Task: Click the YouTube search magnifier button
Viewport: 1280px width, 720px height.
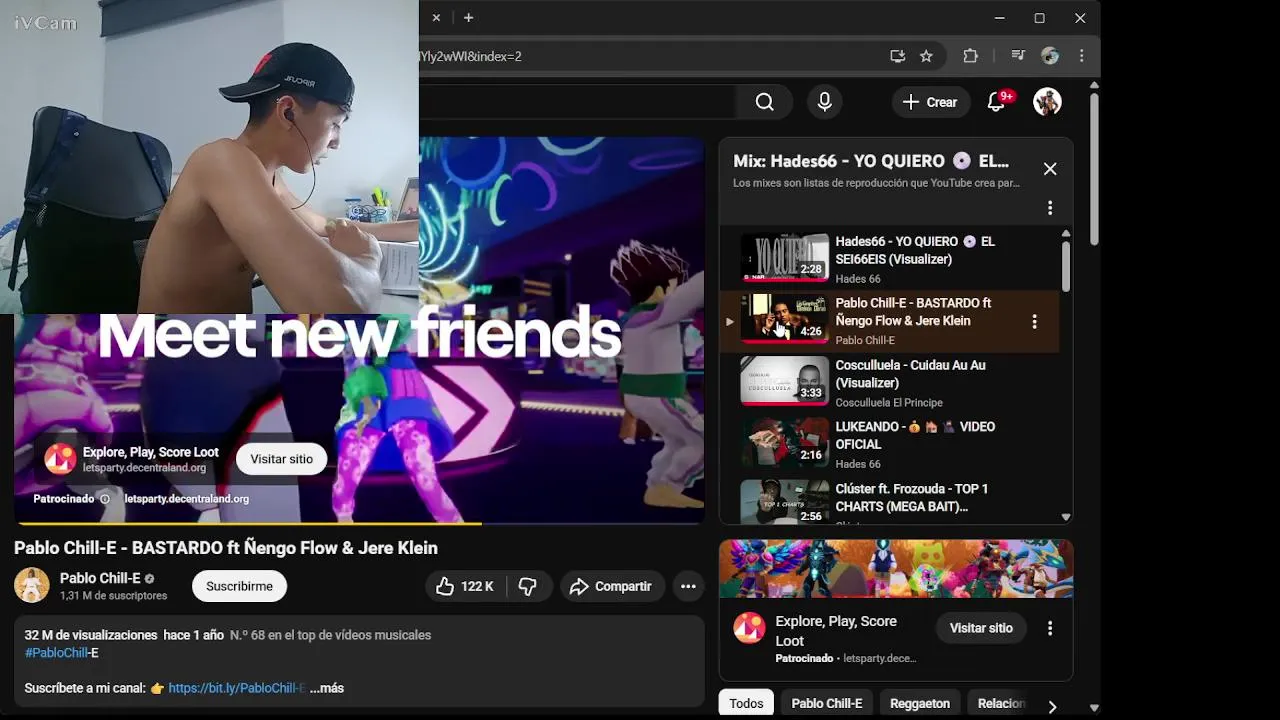Action: (x=764, y=102)
